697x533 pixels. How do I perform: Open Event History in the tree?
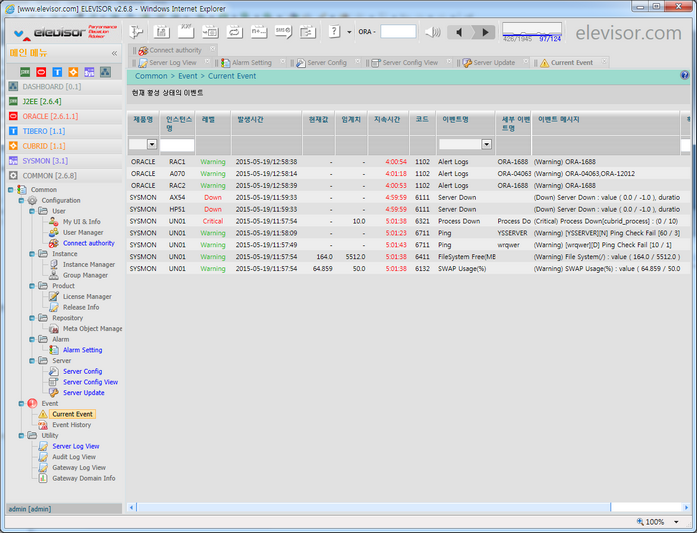[71, 425]
